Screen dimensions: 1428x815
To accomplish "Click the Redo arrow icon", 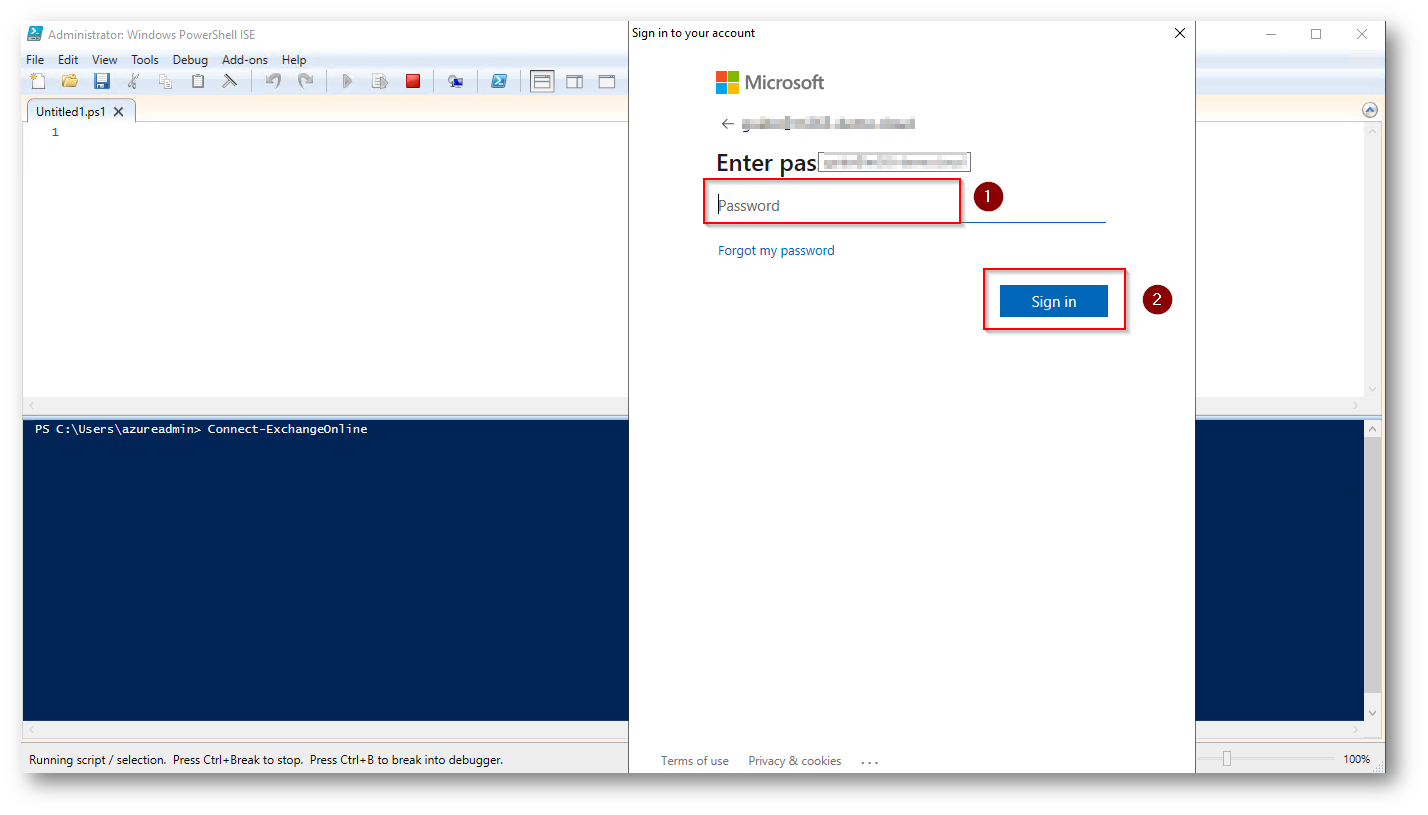I will point(306,81).
